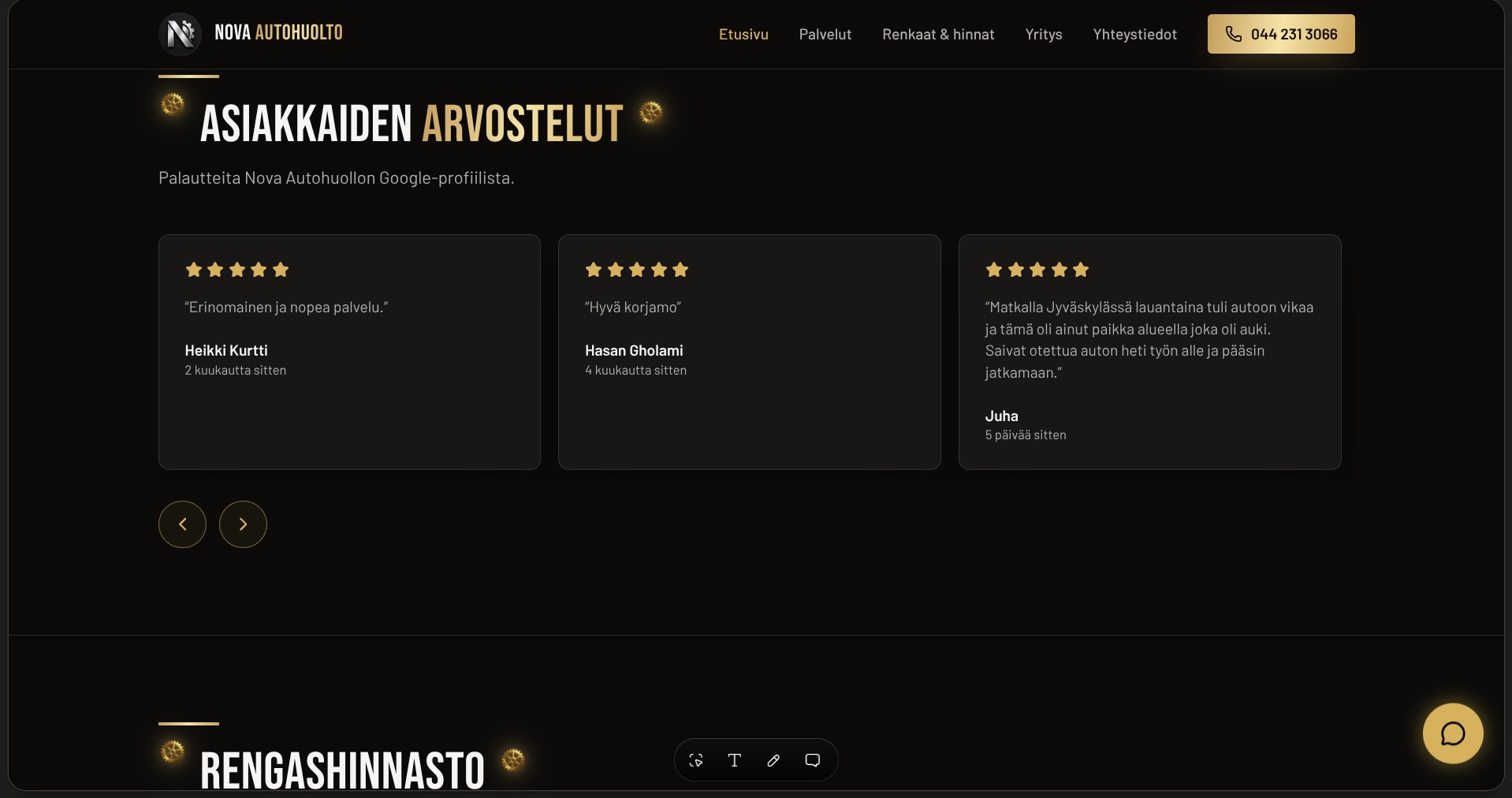Click Juha's review text about Jyväskylä
Screen dimensions: 1512x798
click(1149, 340)
